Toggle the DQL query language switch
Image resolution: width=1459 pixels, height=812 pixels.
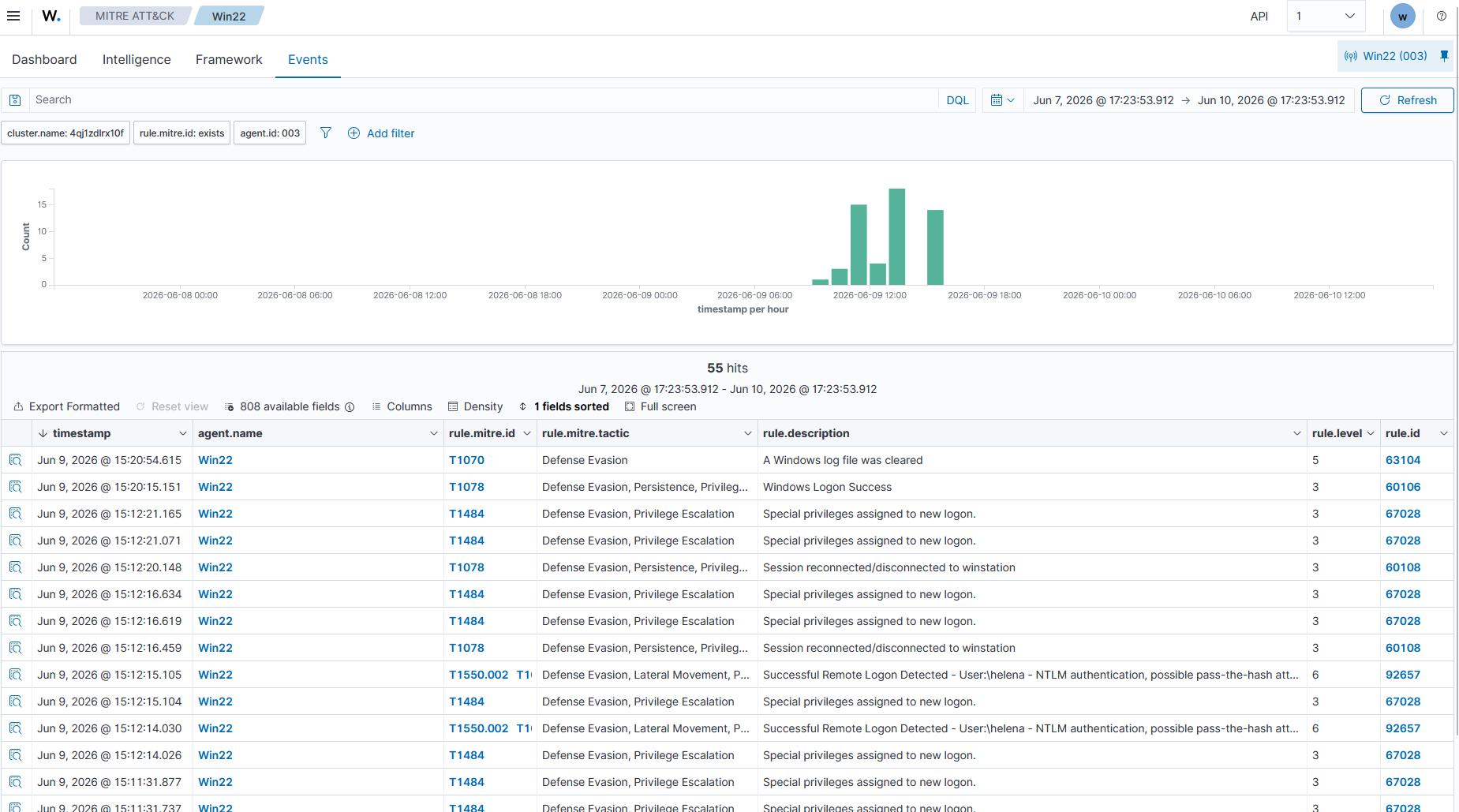coord(957,100)
